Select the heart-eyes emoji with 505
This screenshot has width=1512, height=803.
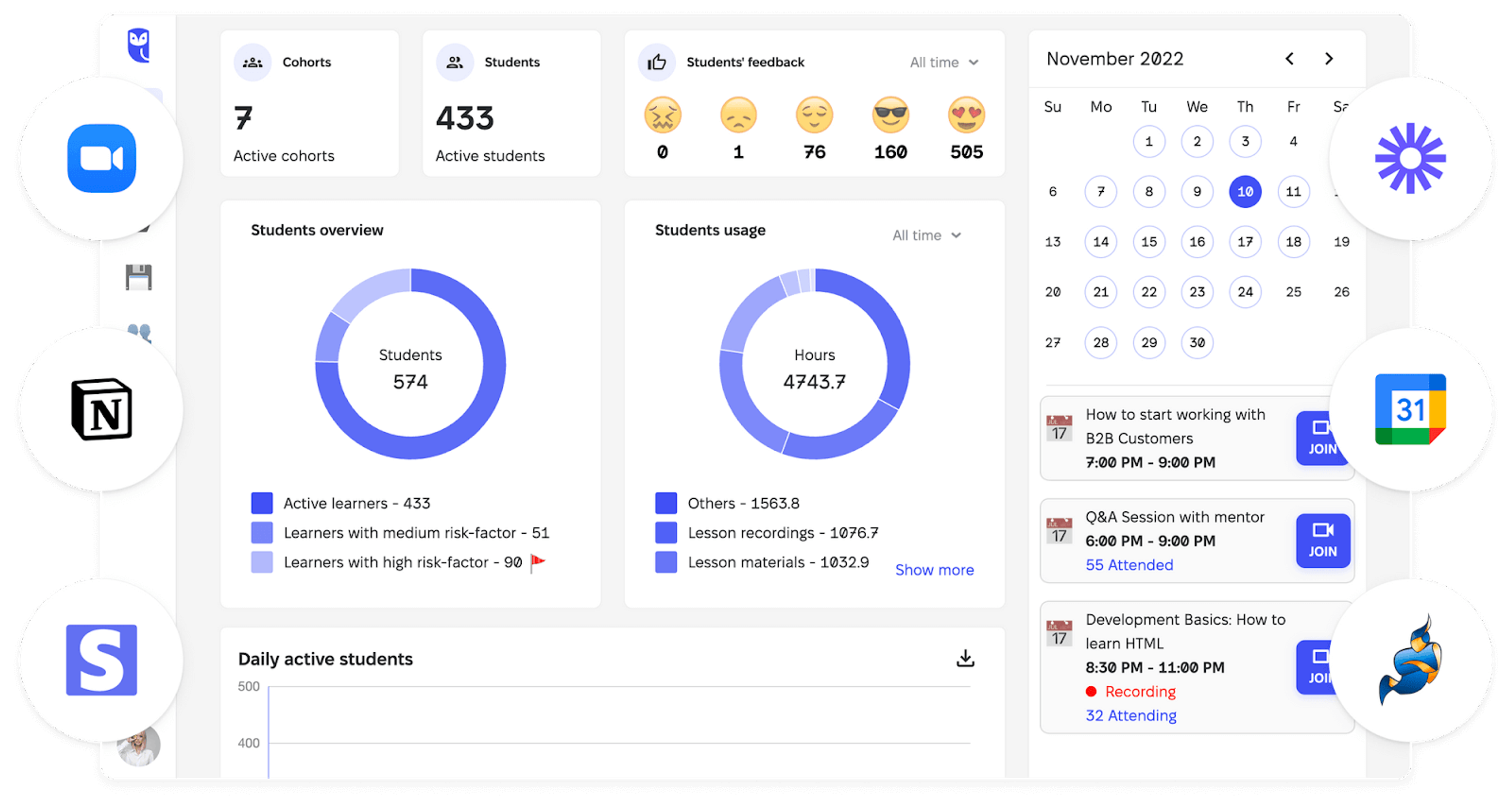coord(967,115)
